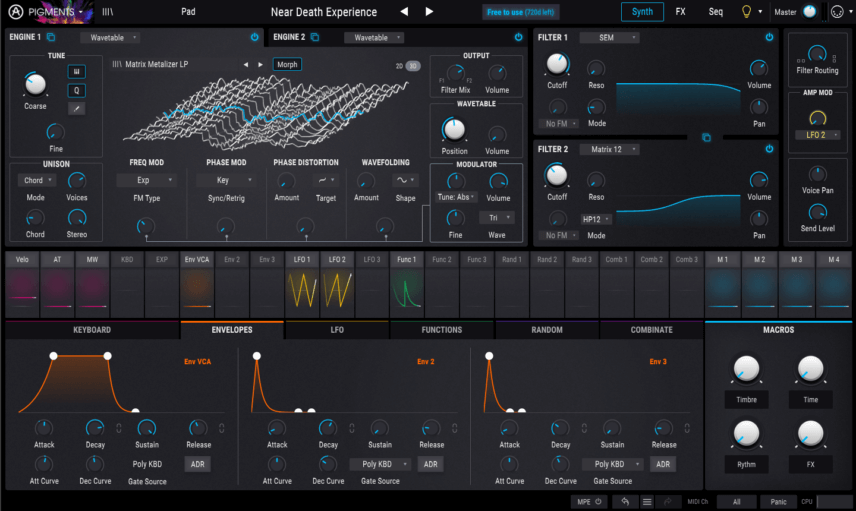The height and width of the screenshot is (511, 856).
Task: Toggle Filter 2 power button
Action: pyautogui.click(x=769, y=148)
